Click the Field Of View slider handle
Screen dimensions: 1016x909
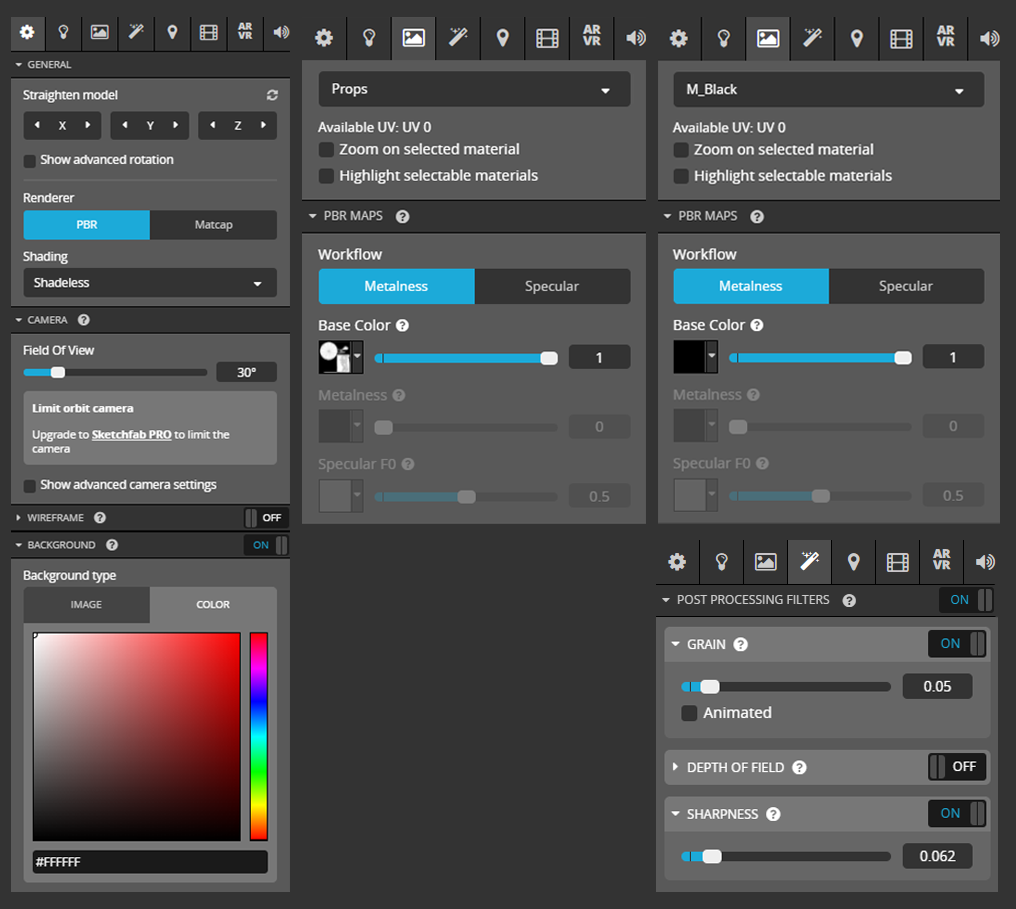coord(58,372)
